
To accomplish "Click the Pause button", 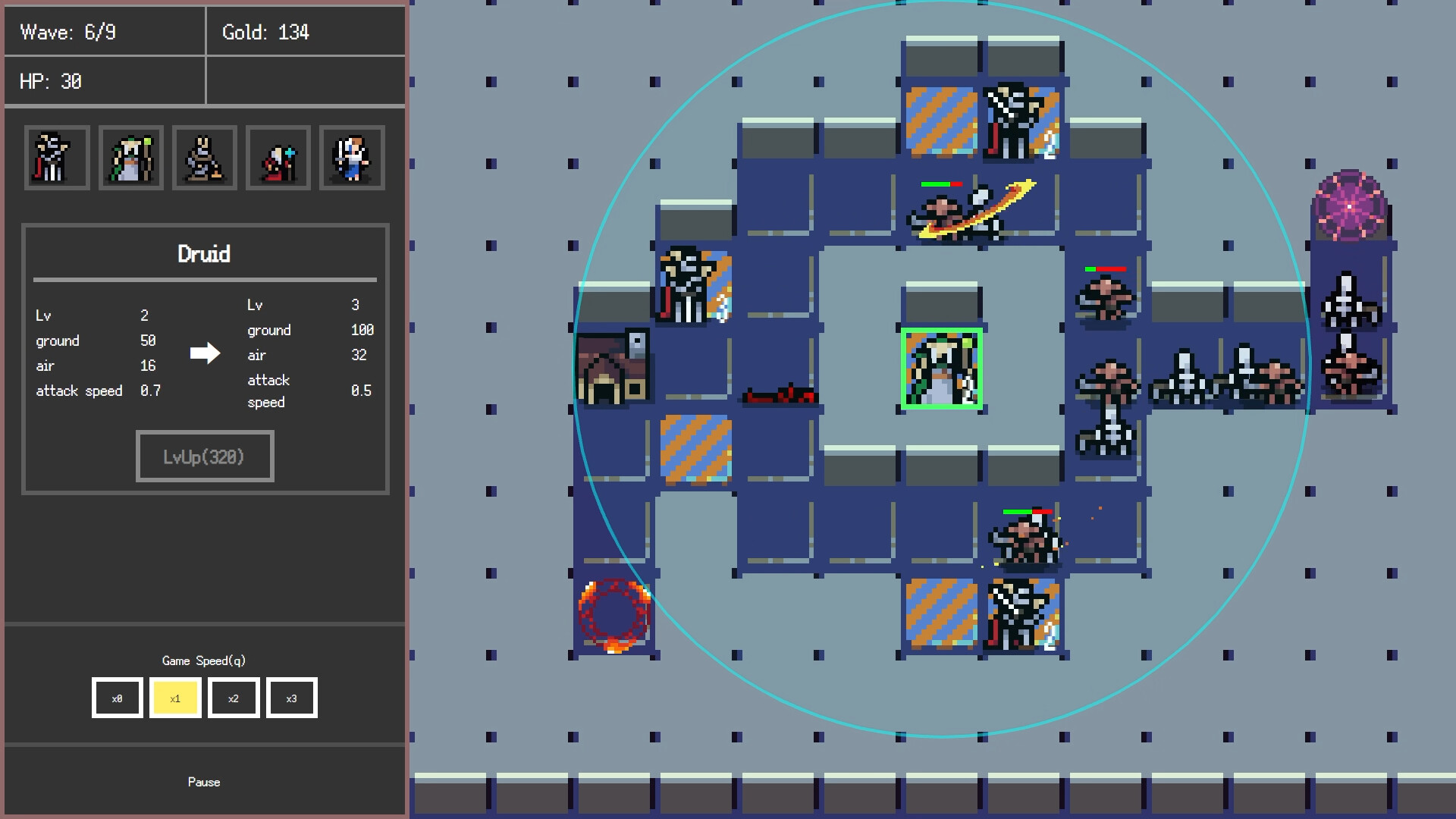I will pyautogui.click(x=203, y=782).
